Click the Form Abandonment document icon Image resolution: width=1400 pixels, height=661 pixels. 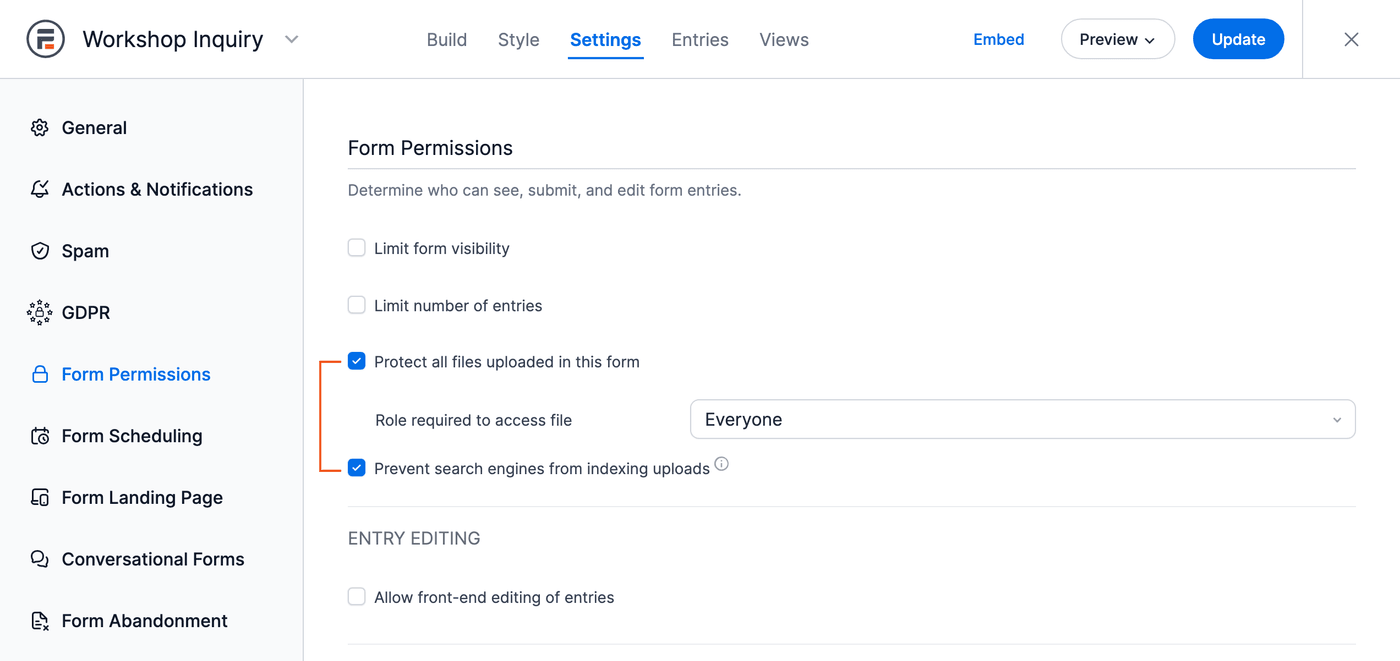tap(40, 621)
